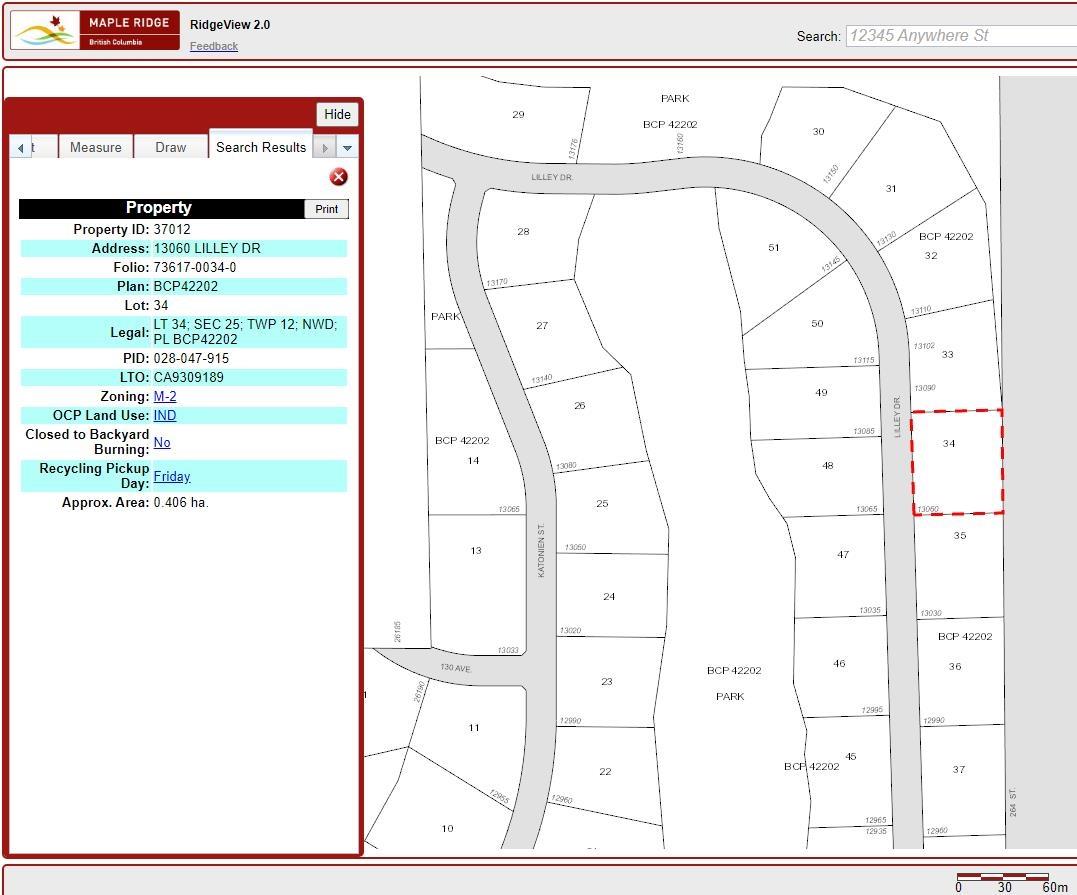
Task: Click the Maple Ridge logo
Action: coord(95,31)
